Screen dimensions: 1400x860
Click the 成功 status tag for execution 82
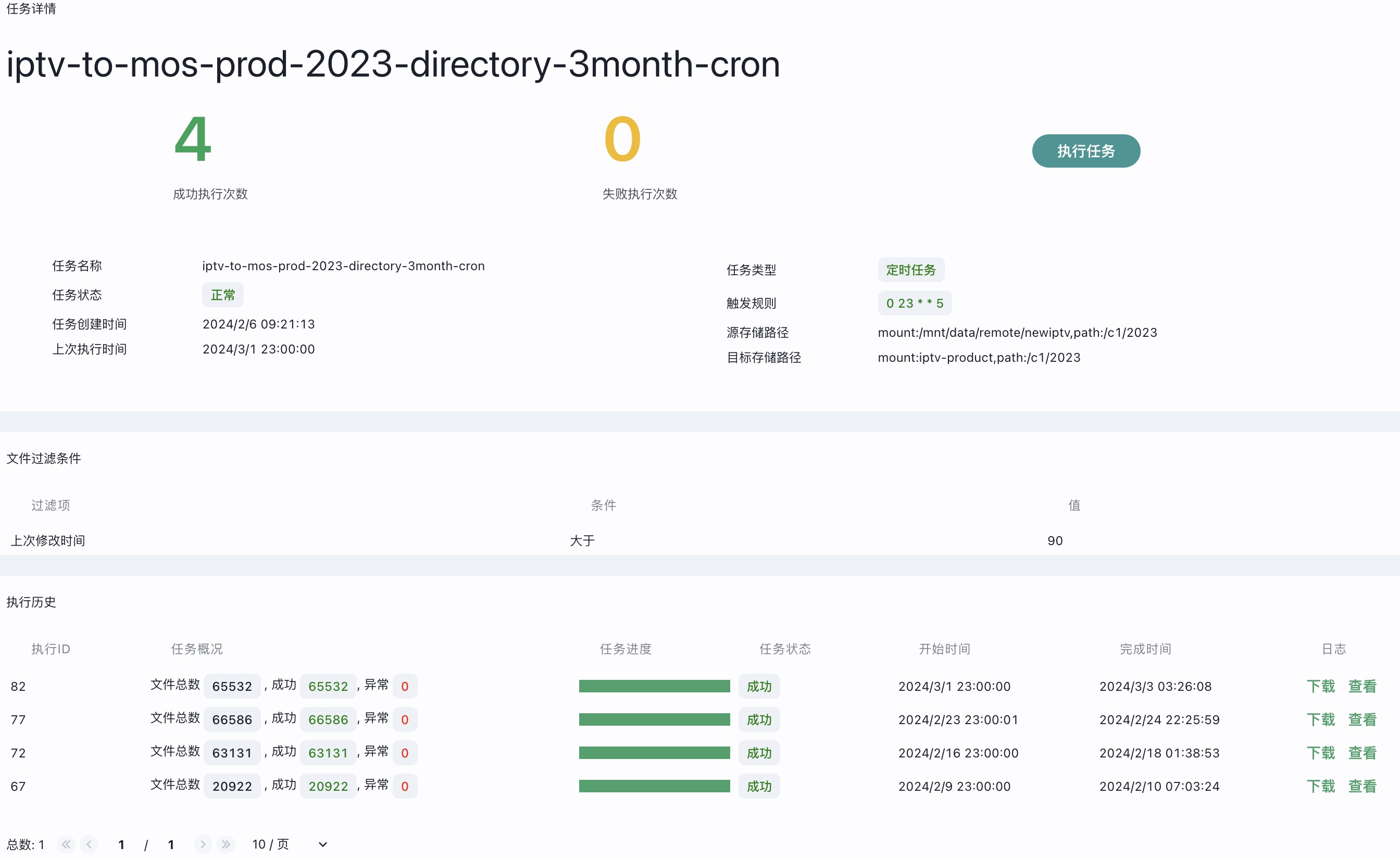759,686
